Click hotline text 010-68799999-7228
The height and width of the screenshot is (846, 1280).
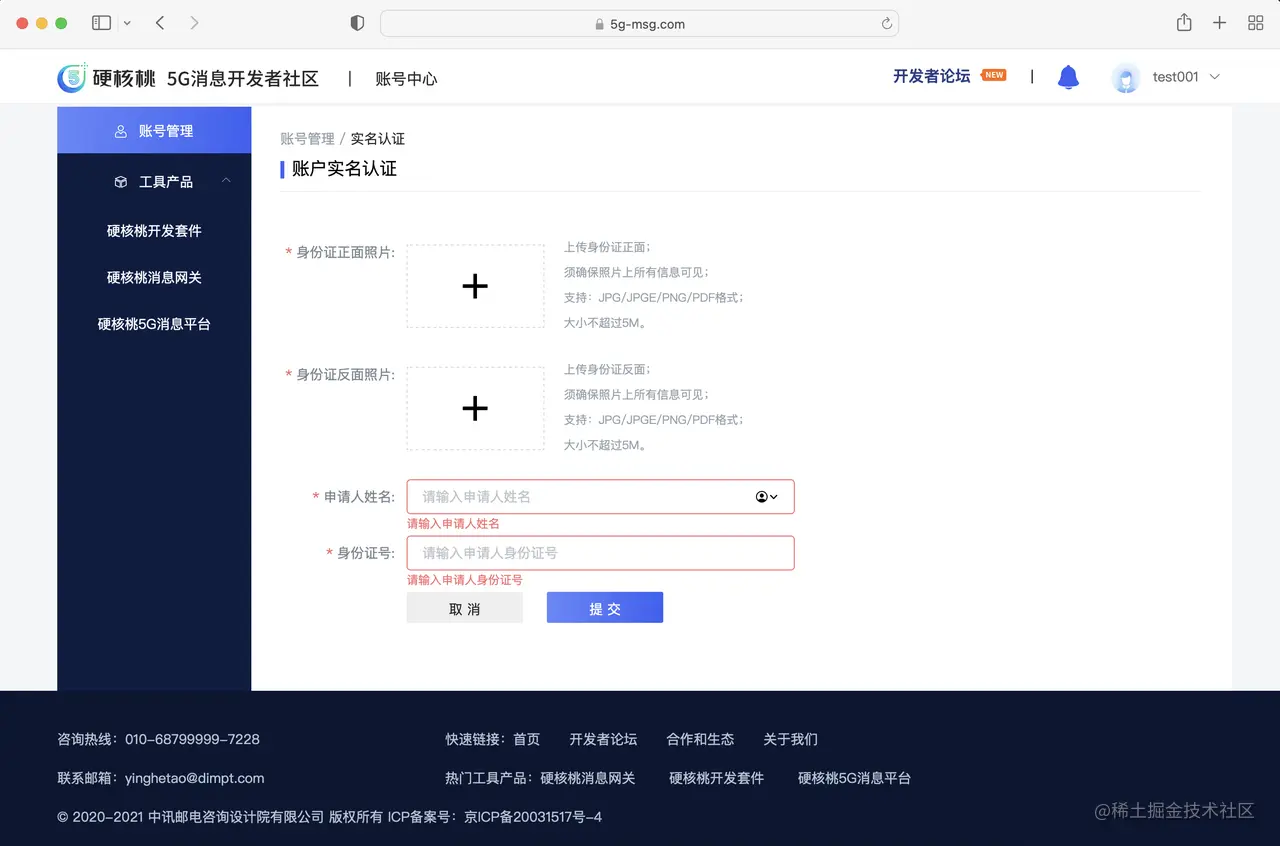pyautogui.click(x=192, y=740)
